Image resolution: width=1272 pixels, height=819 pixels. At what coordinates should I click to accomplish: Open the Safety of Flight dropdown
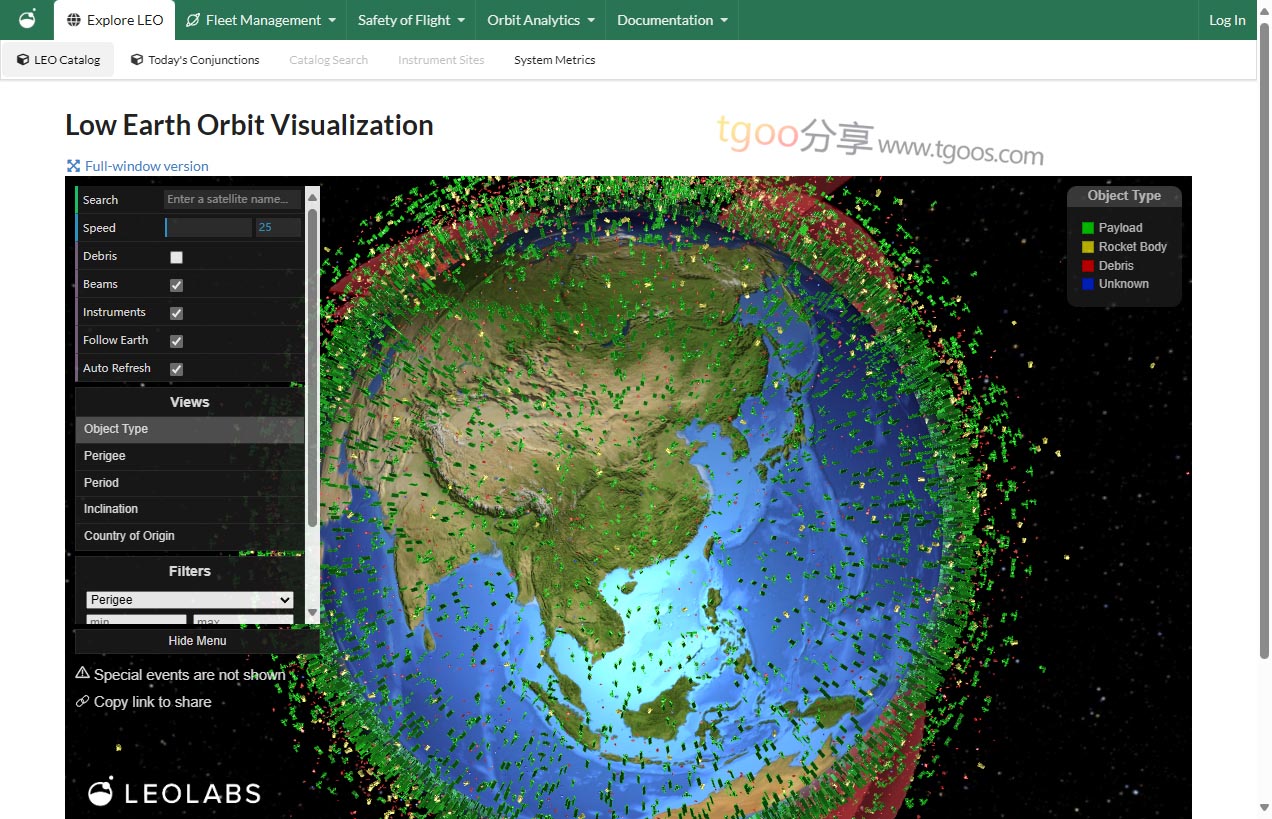[411, 20]
